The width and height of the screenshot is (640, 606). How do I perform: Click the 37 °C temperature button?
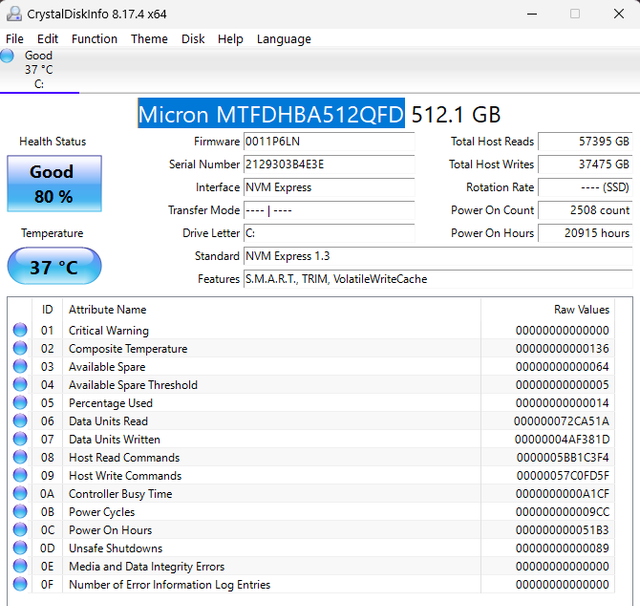point(54,266)
